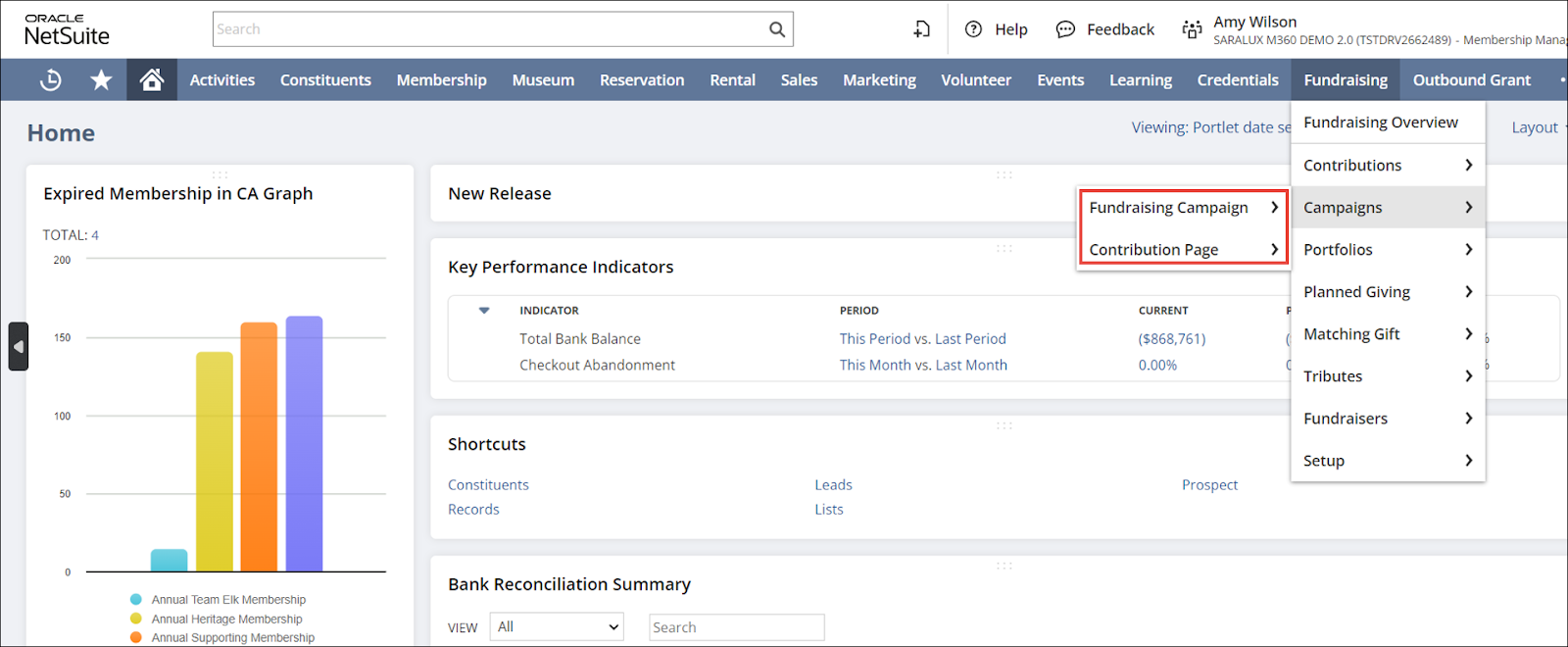Go to Home via house icon
Viewport: 1568px width, 647px height.
click(151, 80)
